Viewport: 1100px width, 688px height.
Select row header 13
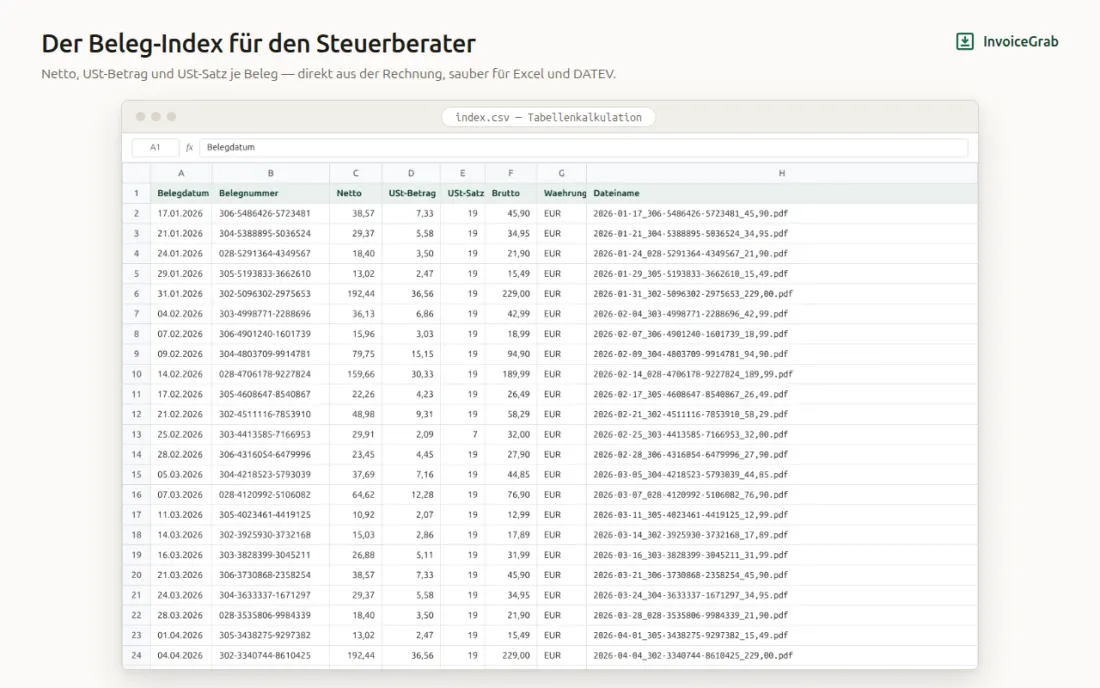click(136, 434)
